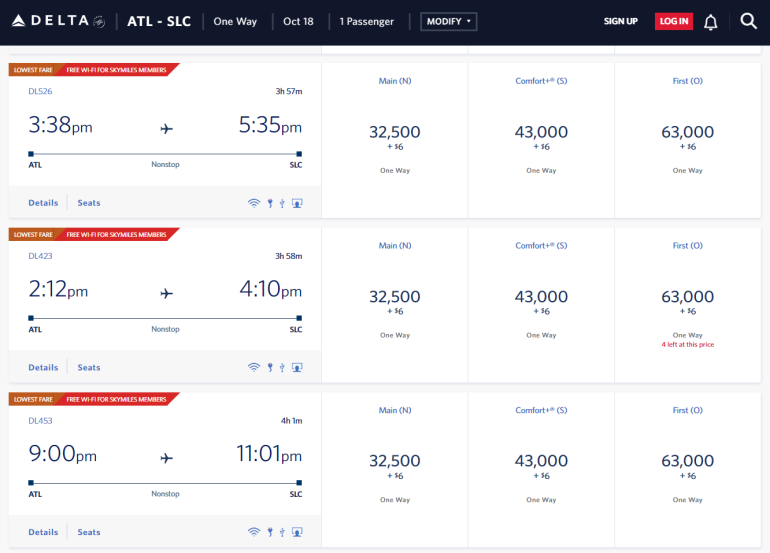Click the Sign Up link
The image size is (770, 553).
620,21
